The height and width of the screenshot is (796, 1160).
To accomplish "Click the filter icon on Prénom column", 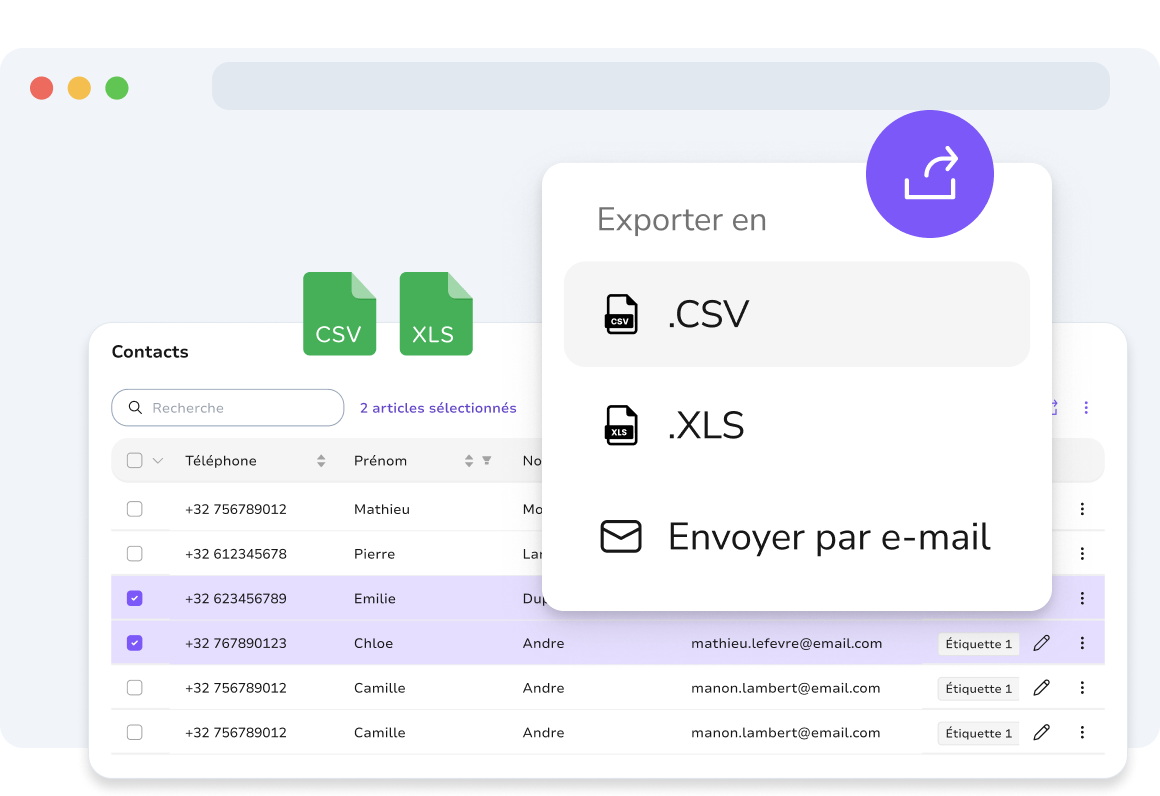I will click(x=487, y=460).
